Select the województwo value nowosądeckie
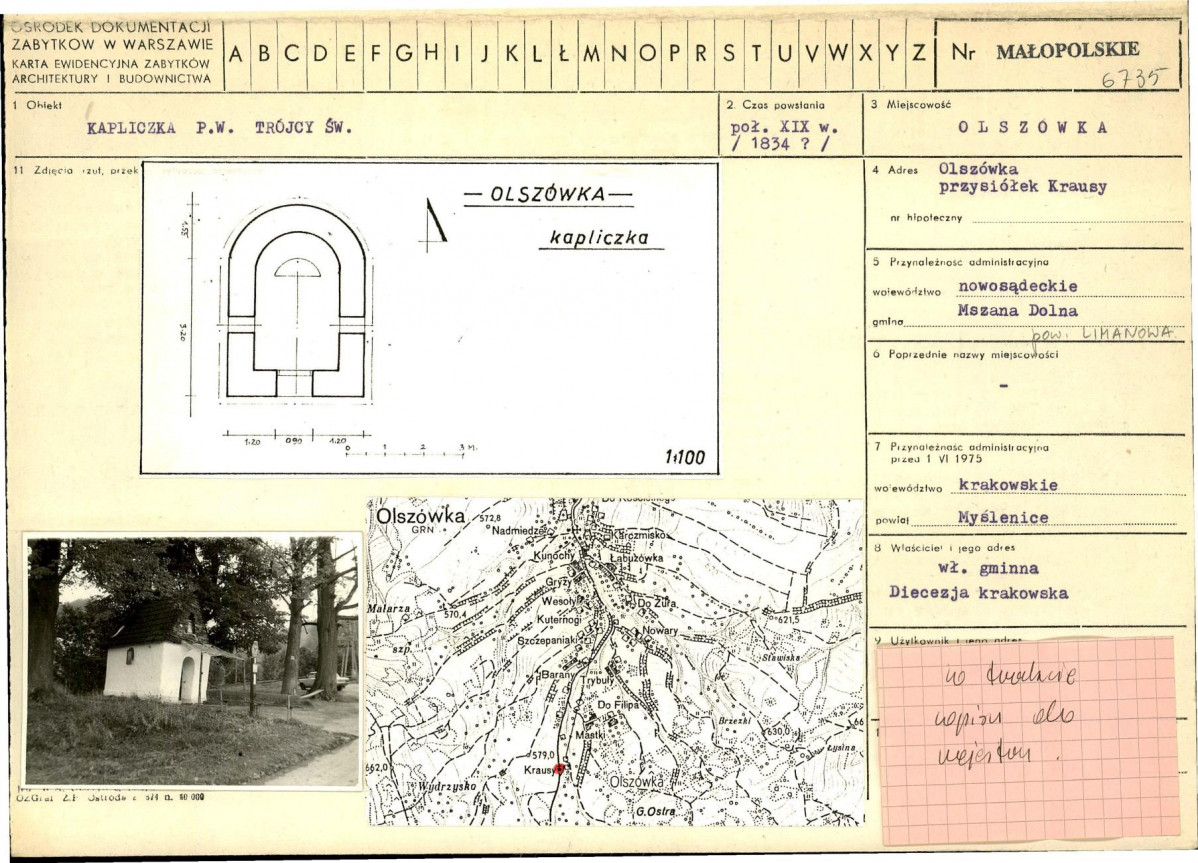The image size is (1198, 863). [1018, 286]
